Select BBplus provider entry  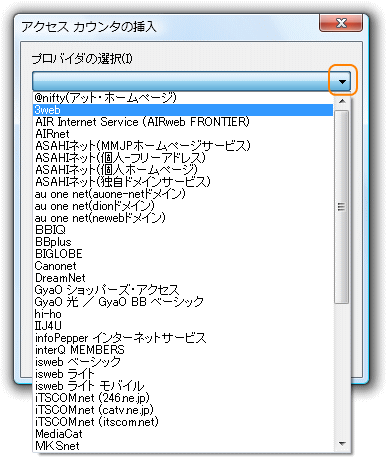183,242
